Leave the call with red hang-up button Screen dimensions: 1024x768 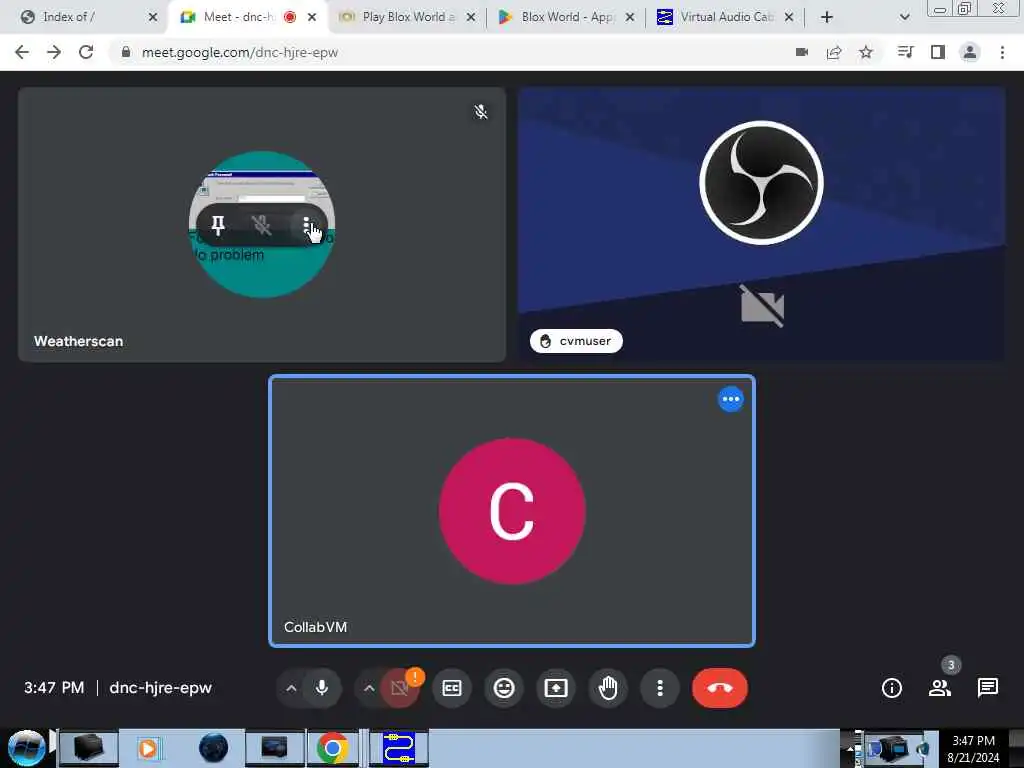[720, 688]
